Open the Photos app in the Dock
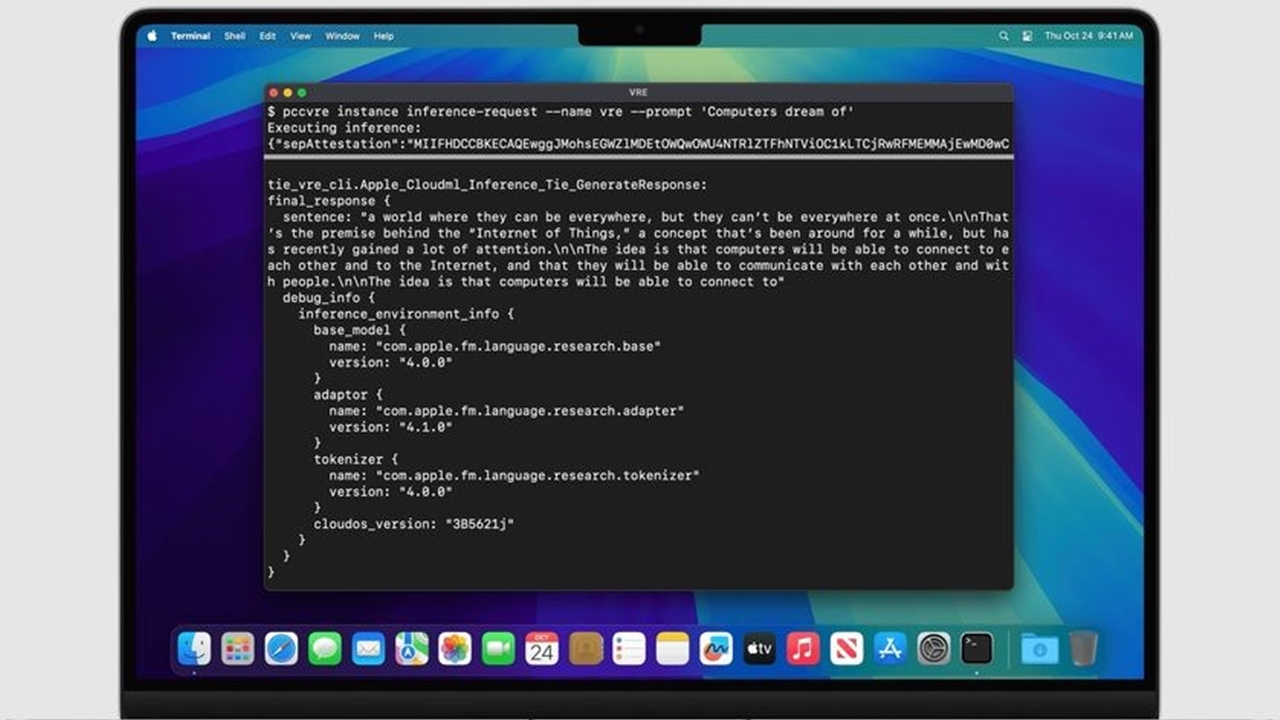This screenshot has height=720, width=1280. pos(455,649)
